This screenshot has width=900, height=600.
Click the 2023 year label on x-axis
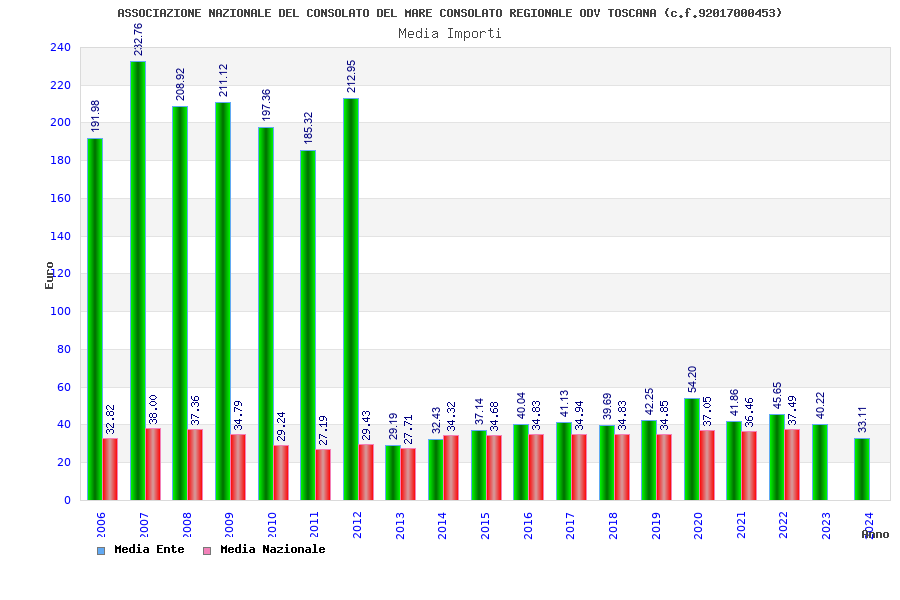tap(826, 525)
